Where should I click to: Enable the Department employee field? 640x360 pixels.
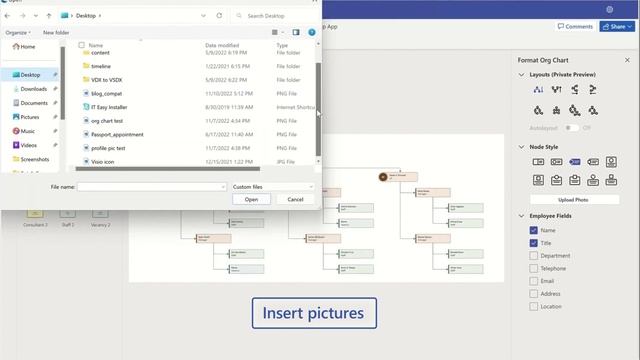(x=533, y=256)
